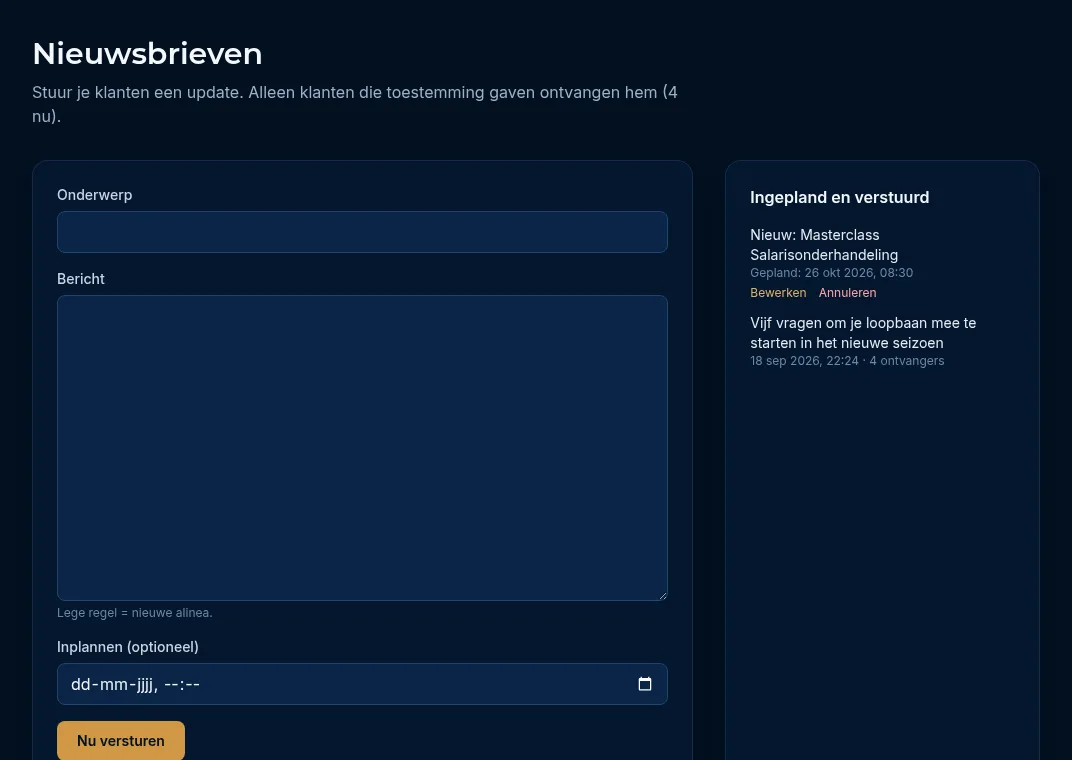Viewport: 1072px width, 760px height.
Task: Select 'Vijf vragen om je loopbaan' newsletter title
Action: pyautogui.click(x=863, y=333)
